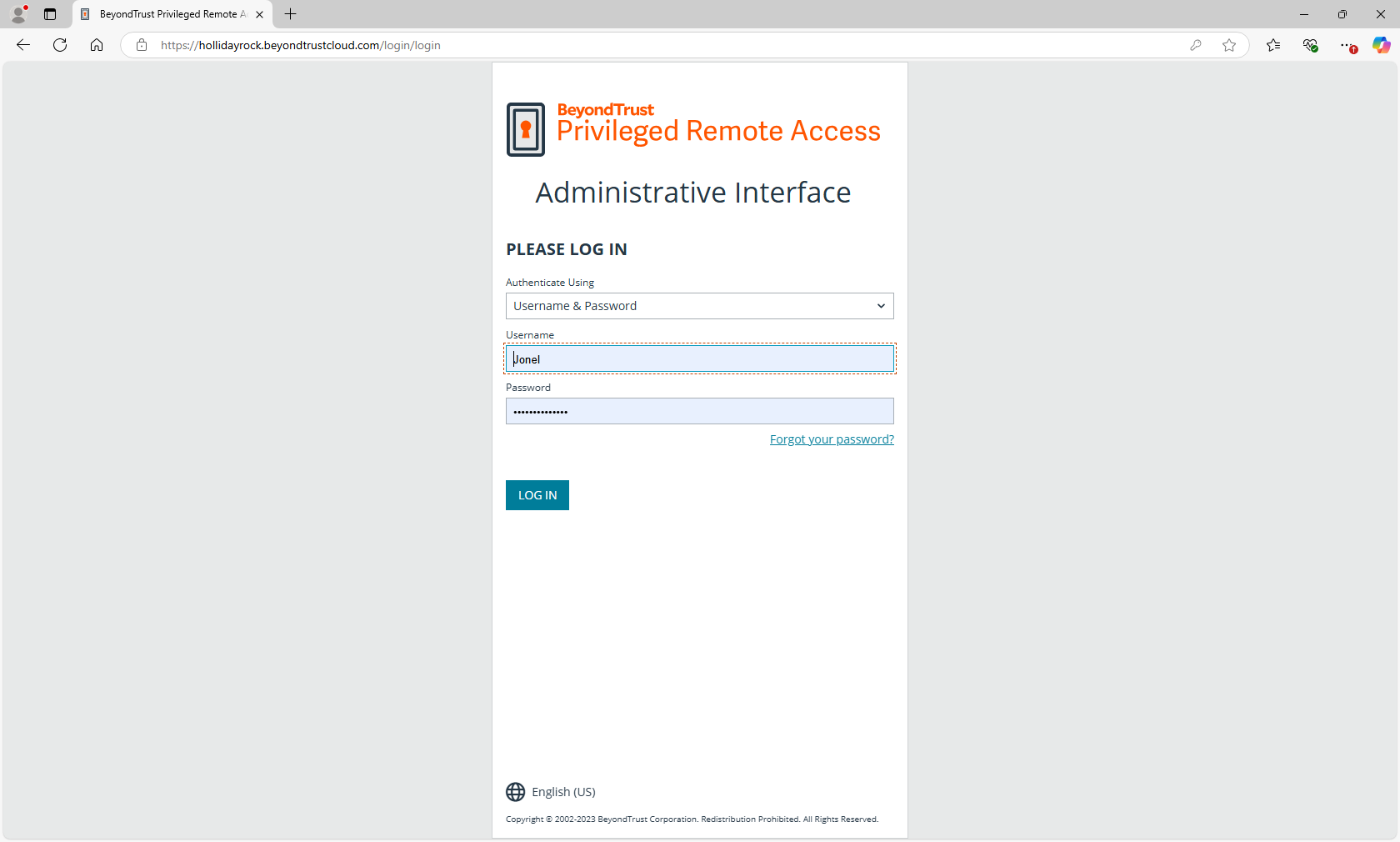Image resolution: width=1400 pixels, height=842 pixels.
Task: Click the Privileged Remote Access title
Action: 718,131
